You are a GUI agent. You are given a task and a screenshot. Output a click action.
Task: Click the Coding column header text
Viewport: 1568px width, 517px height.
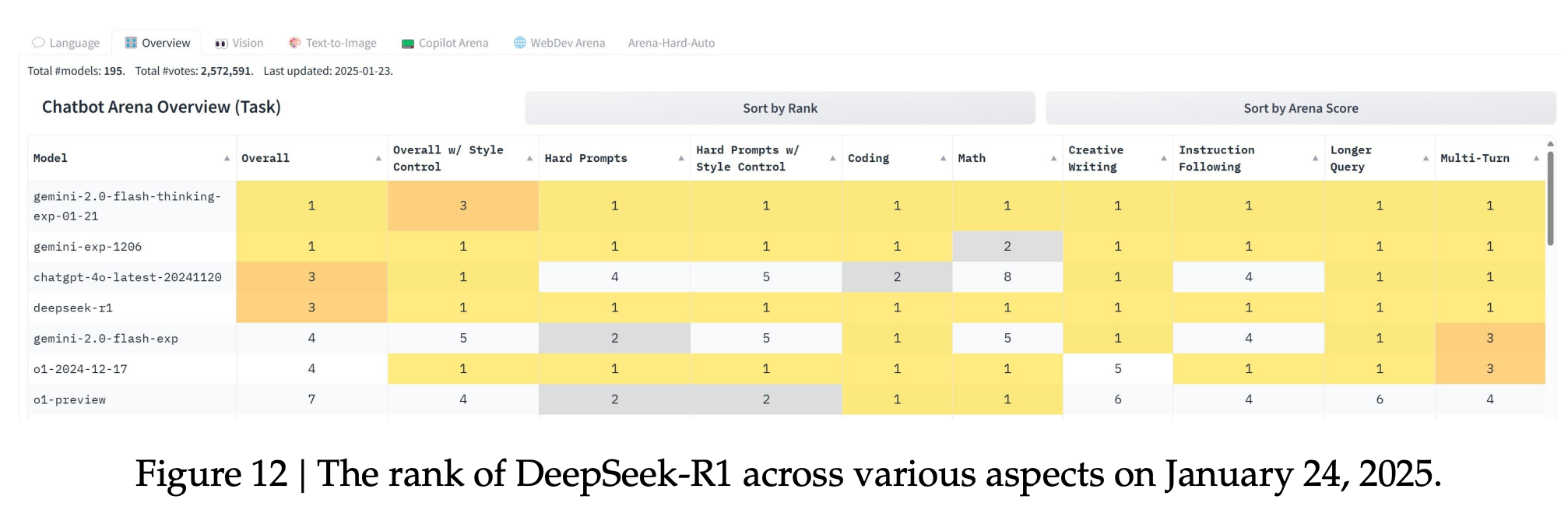(x=868, y=158)
